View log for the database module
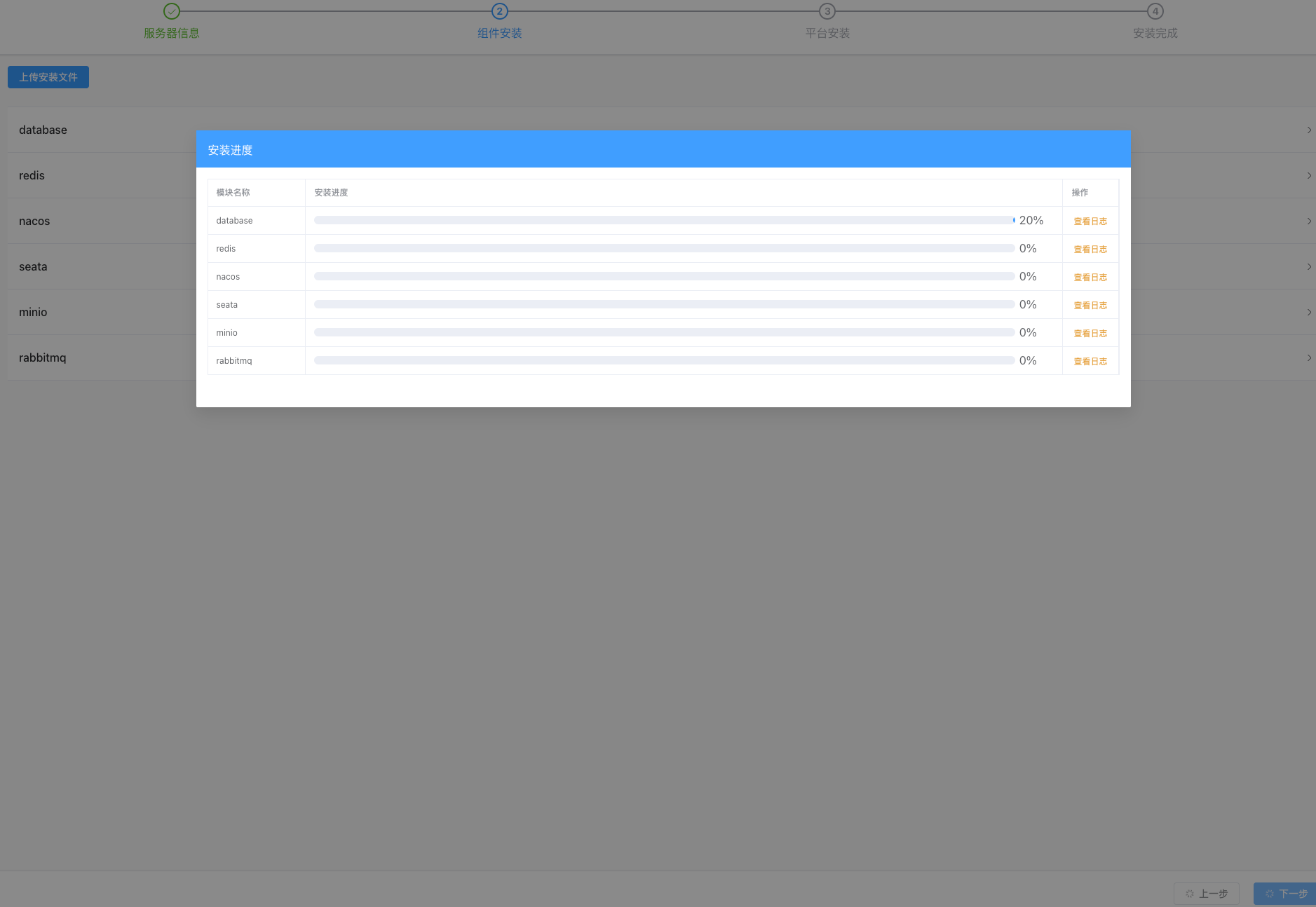The width and height of the screenshot is (1316, 907). [1090, 221]
